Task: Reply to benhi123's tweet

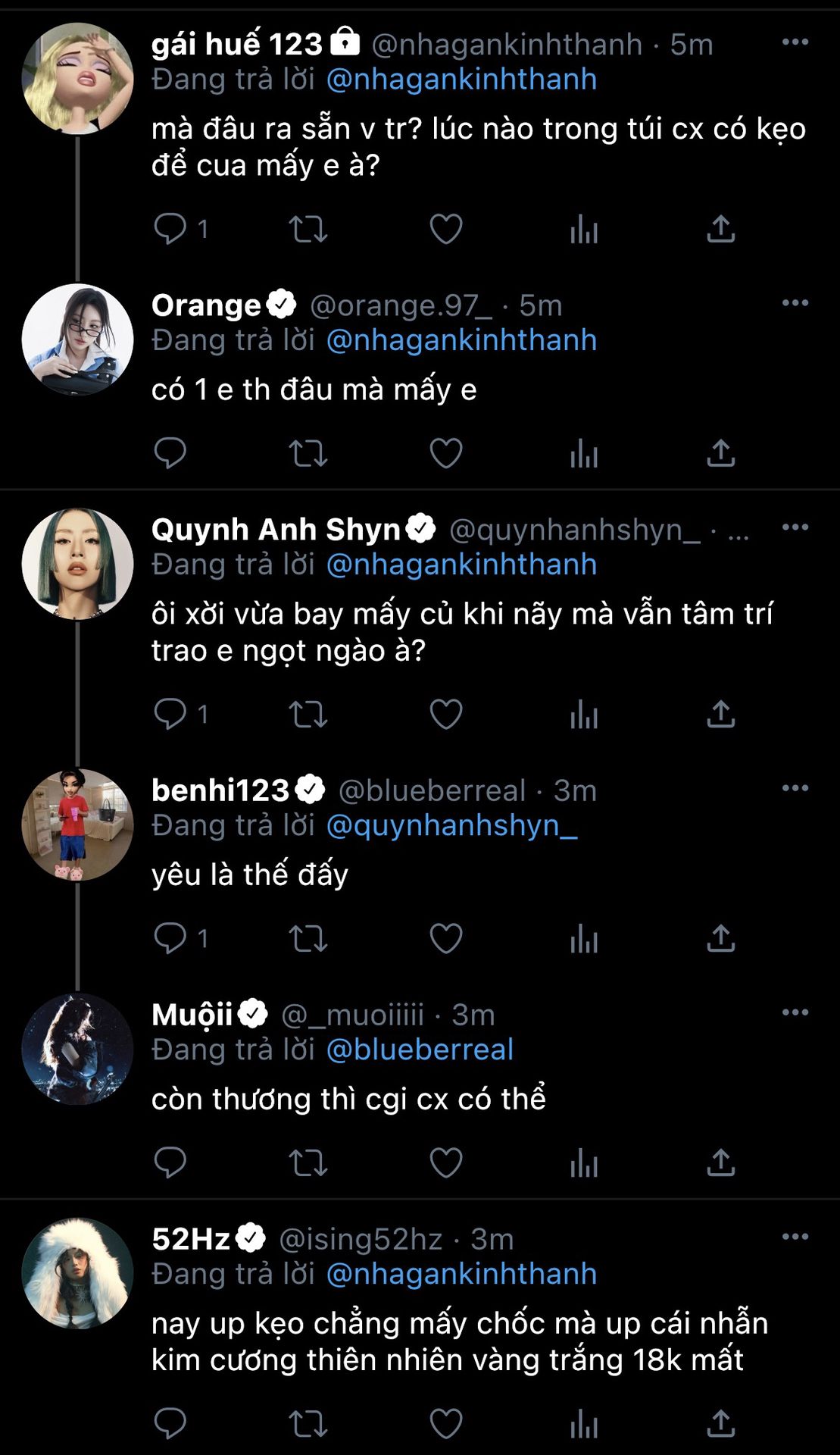Action: [170, 938]
